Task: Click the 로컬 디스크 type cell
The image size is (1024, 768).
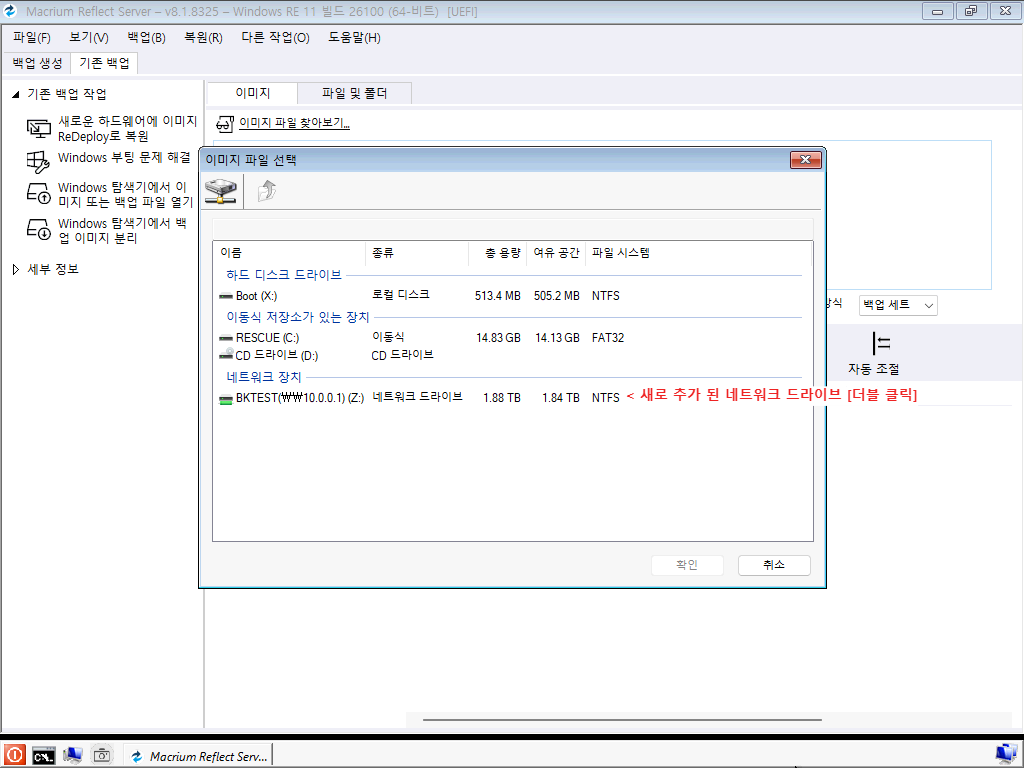Action: [401, 295]
